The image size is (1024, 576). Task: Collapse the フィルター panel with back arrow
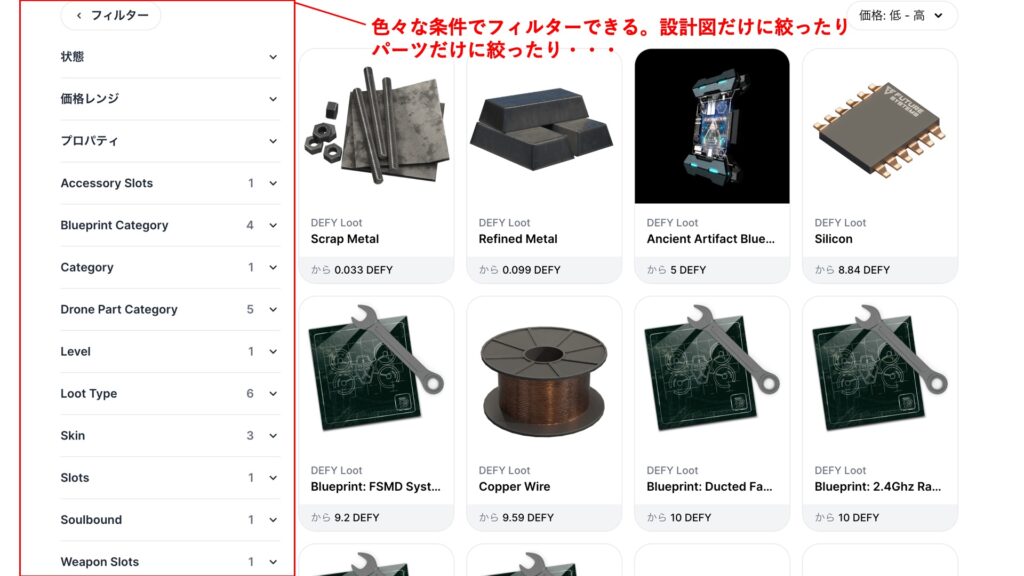tap(111, 15)
